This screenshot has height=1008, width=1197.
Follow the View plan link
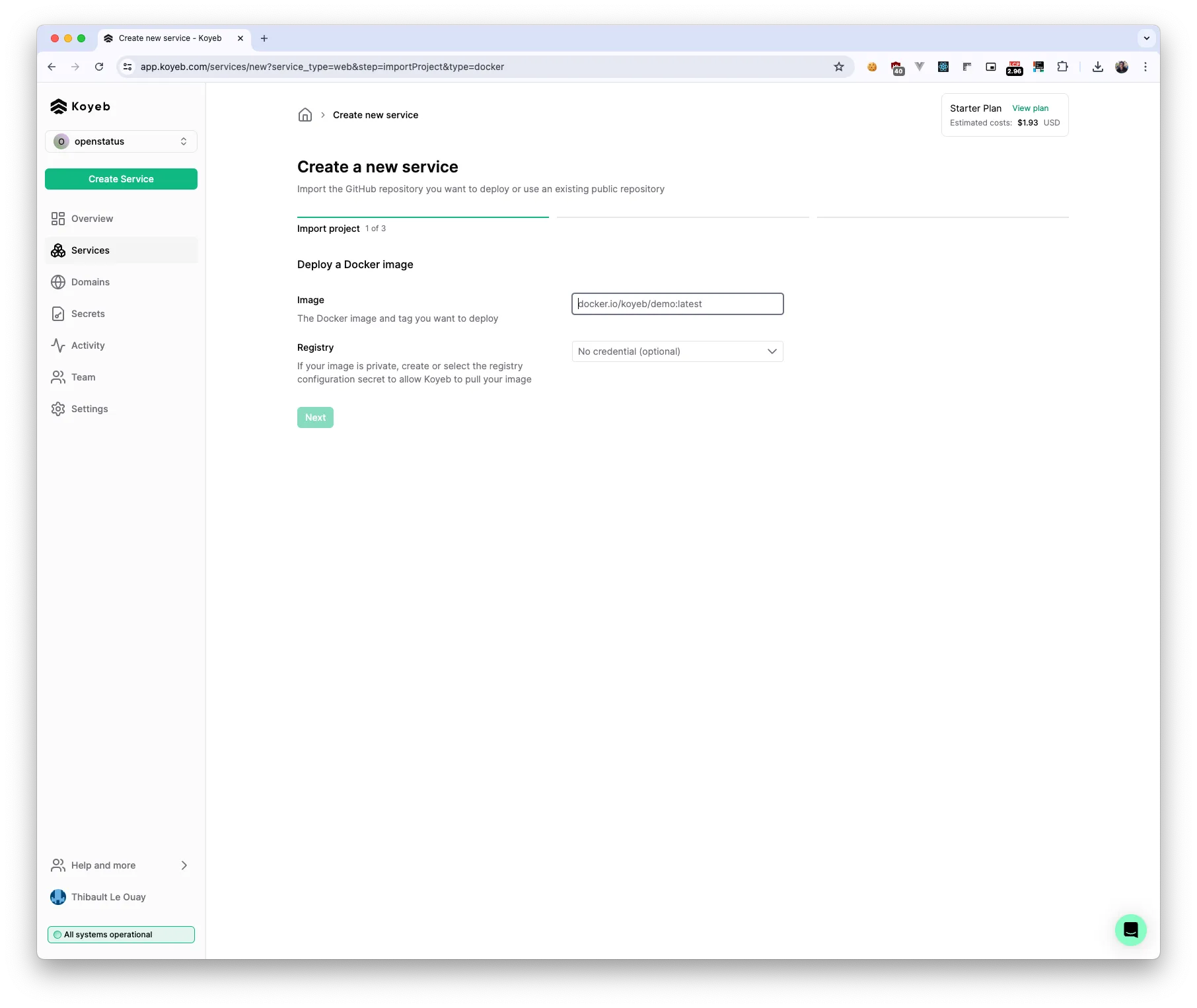[1030, 108]
